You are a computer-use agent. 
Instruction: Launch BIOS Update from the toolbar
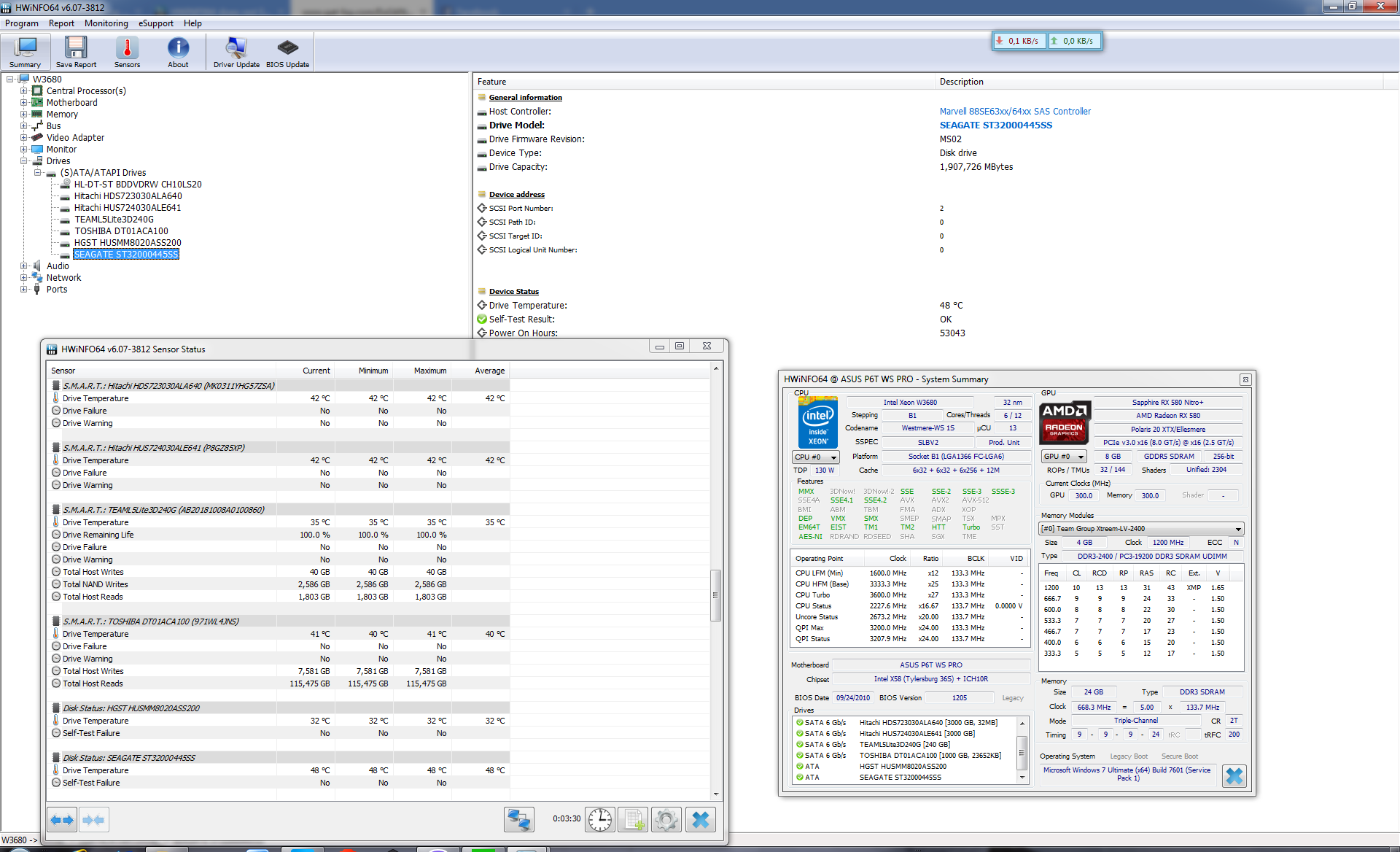(x=288, y=52)
